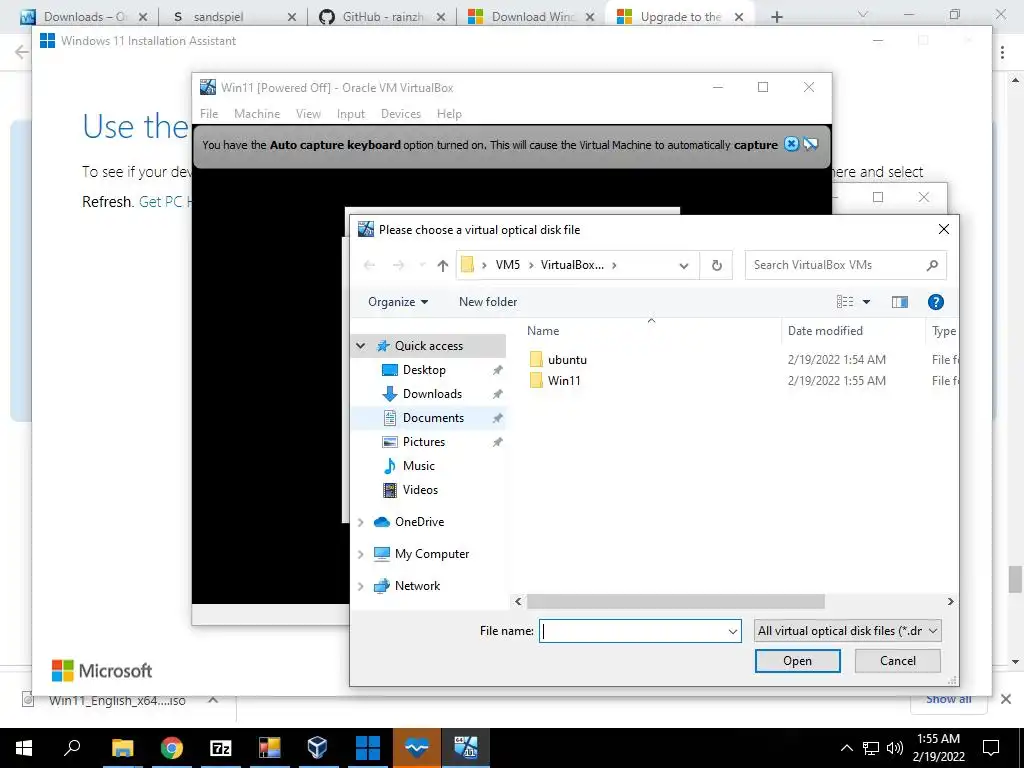The width and height of the screenshot is (1024, 768).
Task: Open the View menu in VirtualBox
Action: click(308, 114)
